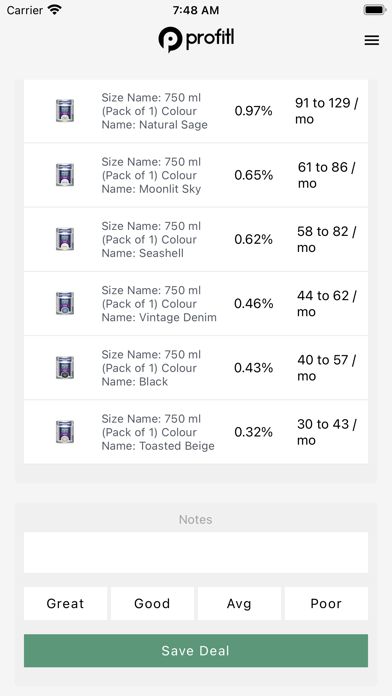Screen dimensions: 392x696
Task: Click the Save Deal button
Action: (x=196, y=650)
